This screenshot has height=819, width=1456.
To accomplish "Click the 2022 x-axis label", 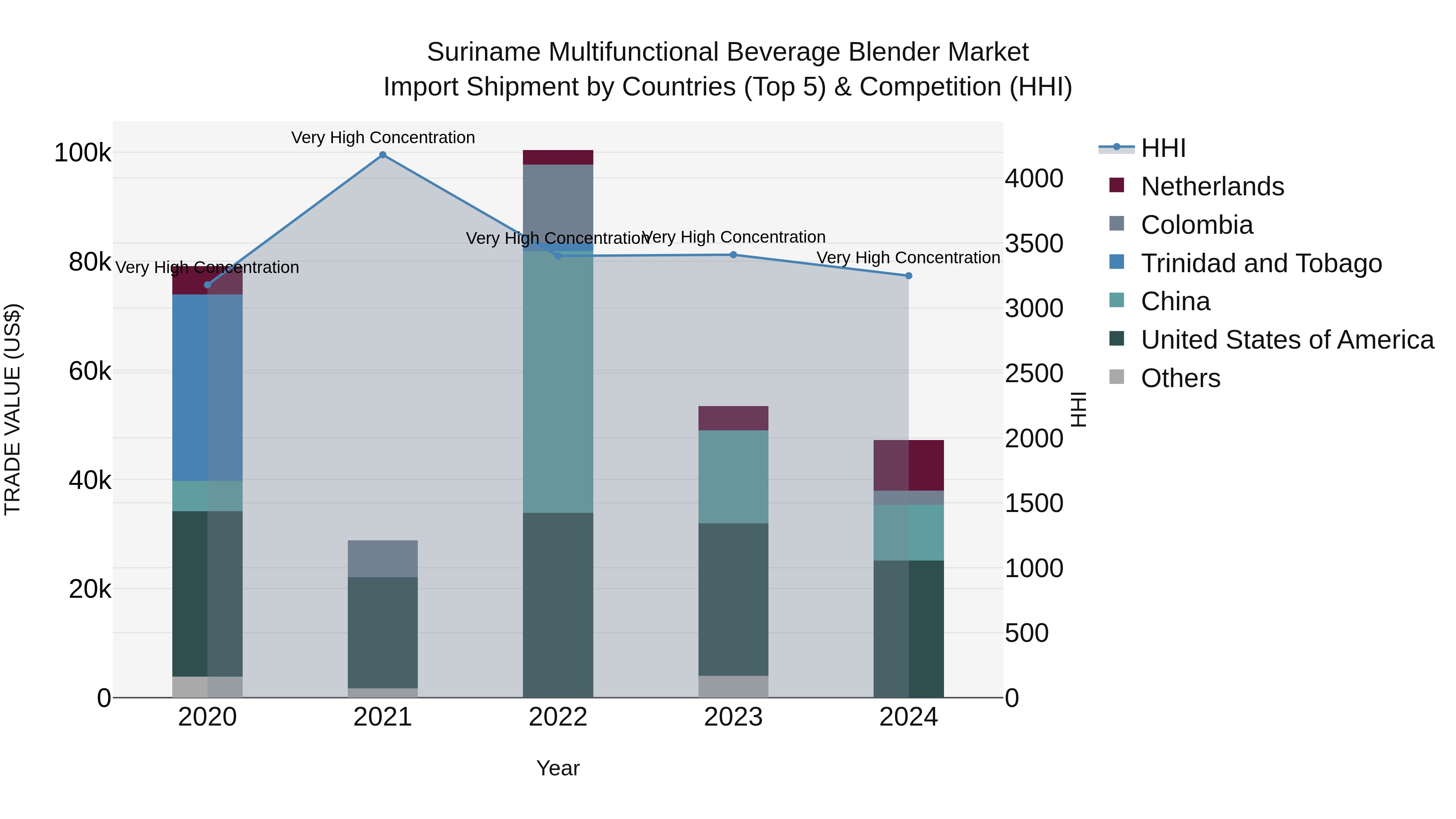I will tap(558, 717).
